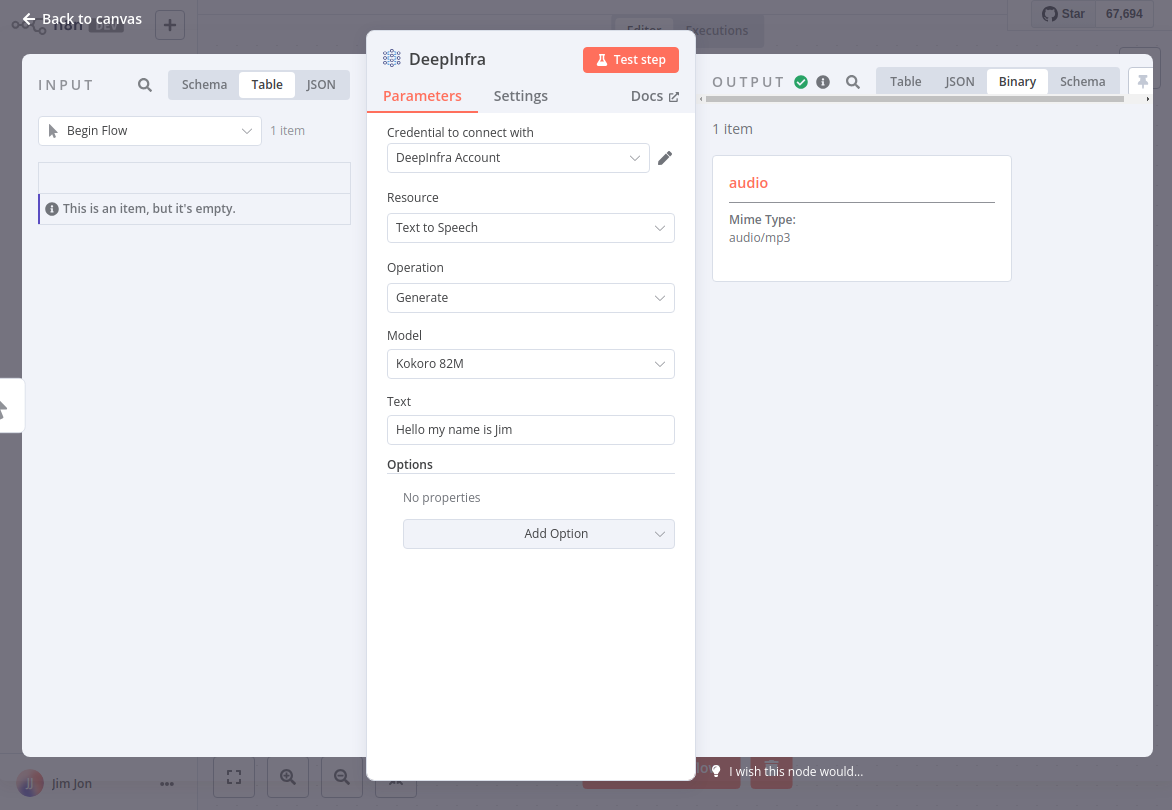Click the audio binary output title
The width and height of the screenshot is (1172, 810).
point(748,183)
